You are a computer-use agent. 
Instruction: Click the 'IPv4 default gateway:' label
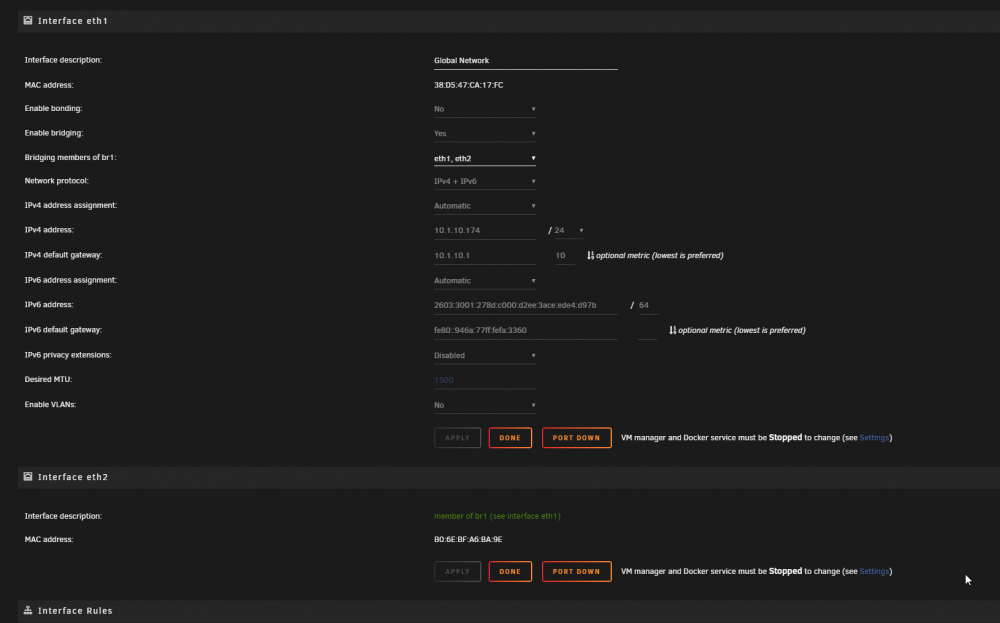pyautogui.click(x=63, y=254)
